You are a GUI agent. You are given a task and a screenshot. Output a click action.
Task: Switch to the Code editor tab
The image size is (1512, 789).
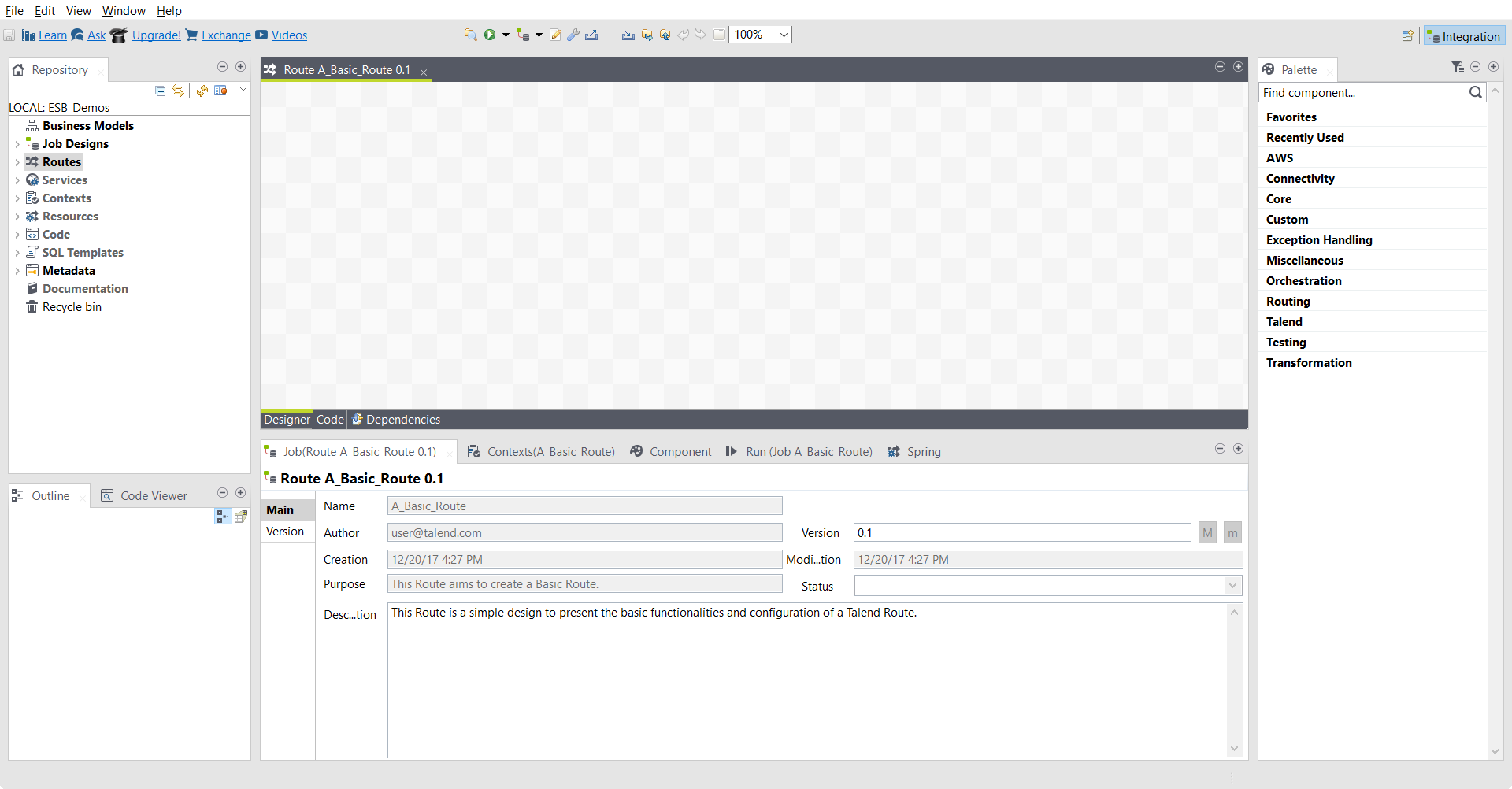(330, 420)
